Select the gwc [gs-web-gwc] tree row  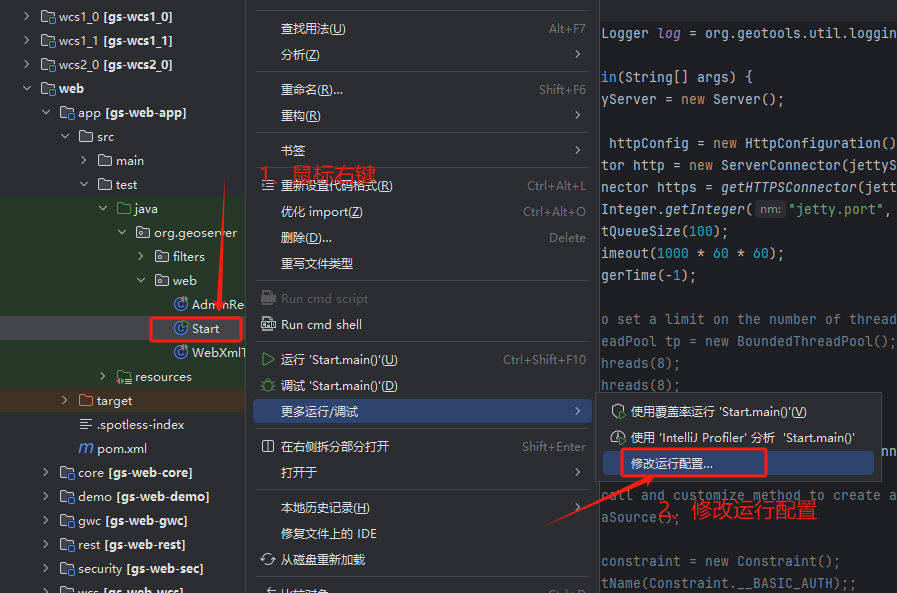[122, 520]
